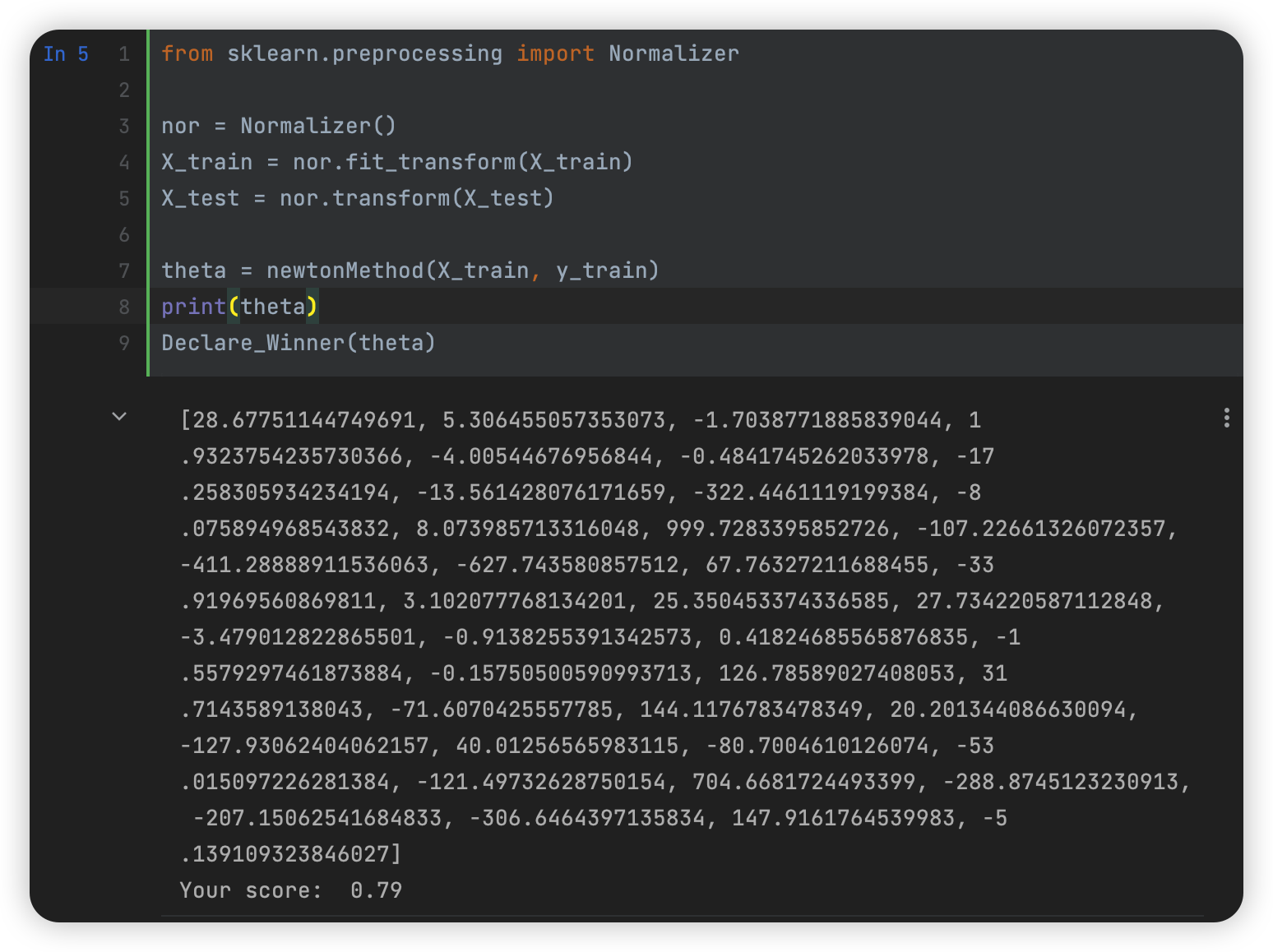Click line number 7 in the gutter
Viewport: 1273px width, 952px height.
(x=124, y=270)
